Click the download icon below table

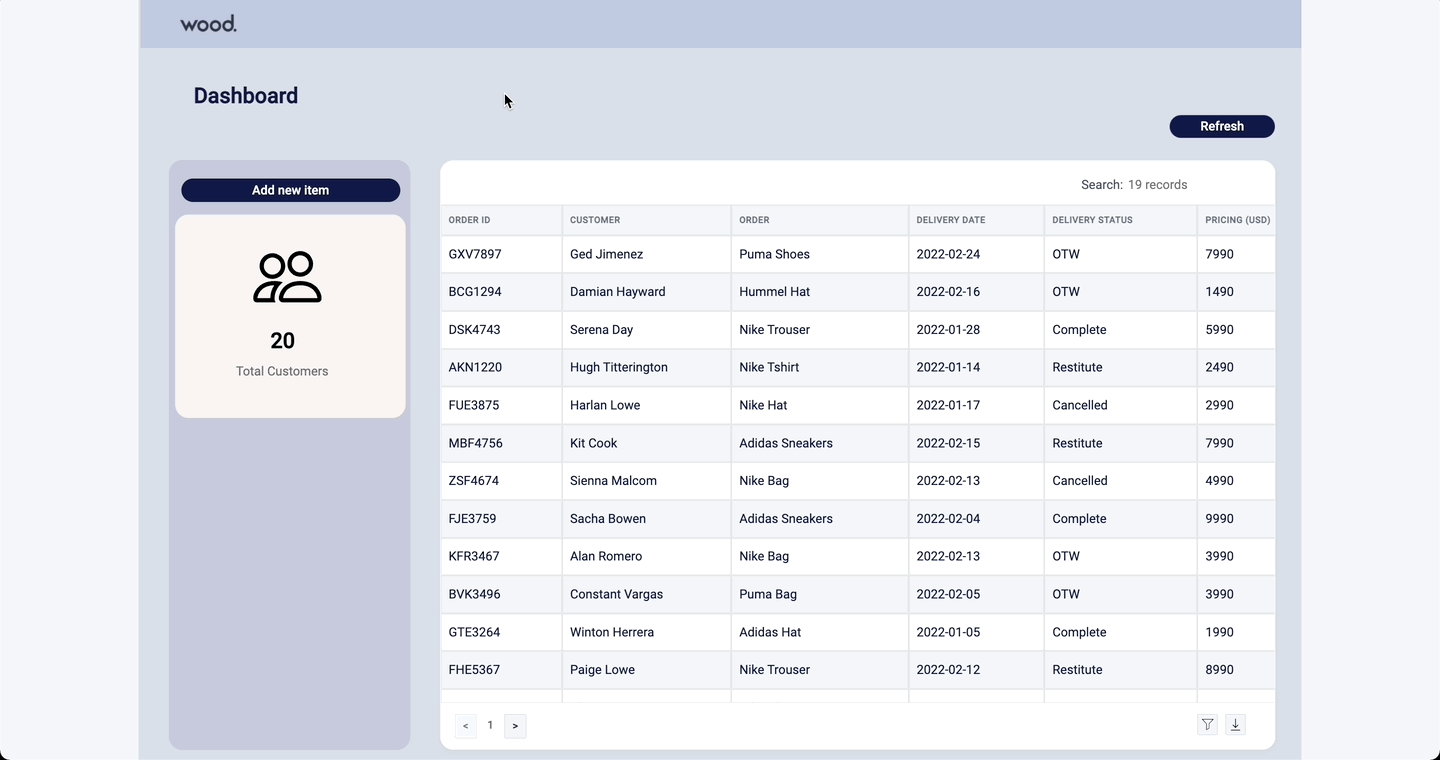[x=1235, y=725]
